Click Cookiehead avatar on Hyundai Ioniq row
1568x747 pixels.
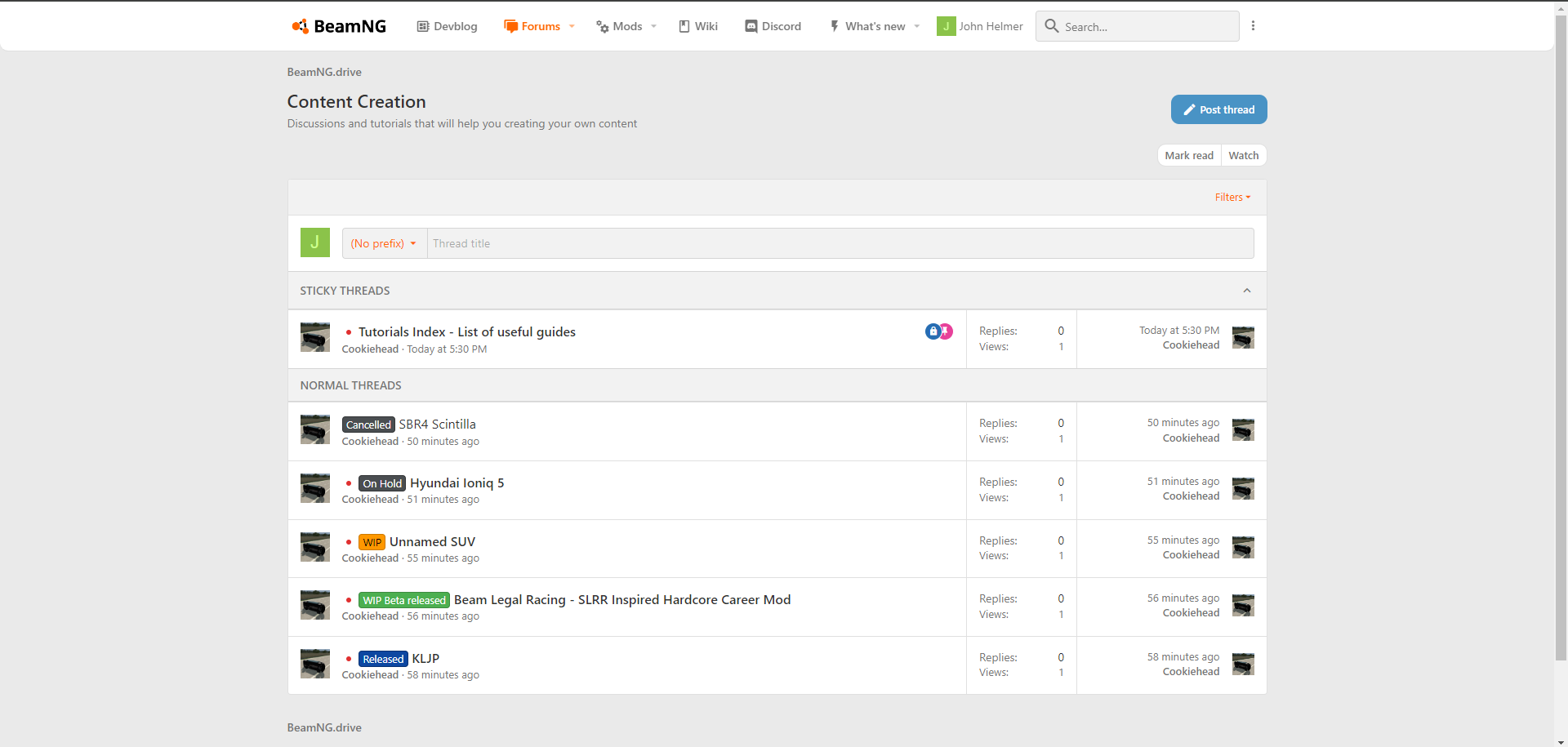(315, 488)
